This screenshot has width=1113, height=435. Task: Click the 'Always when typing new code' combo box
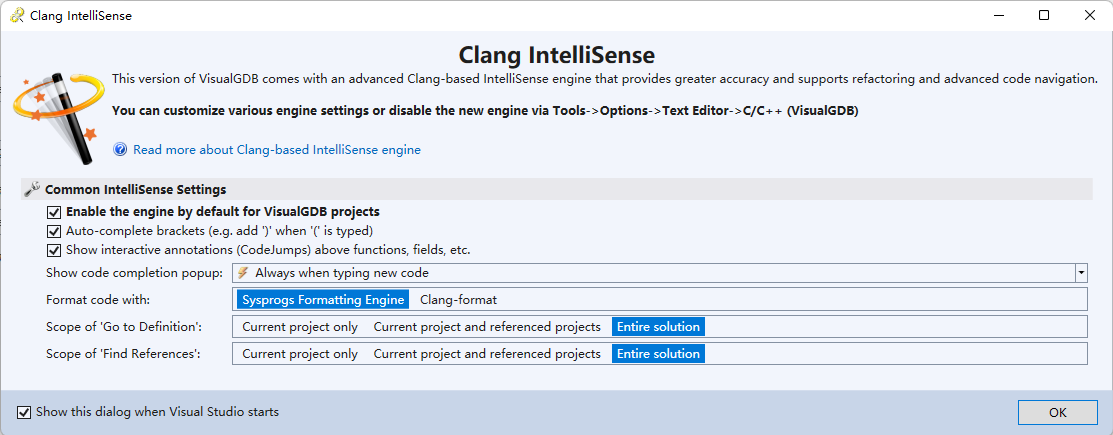pyautogui.click(x=650, y=273)
